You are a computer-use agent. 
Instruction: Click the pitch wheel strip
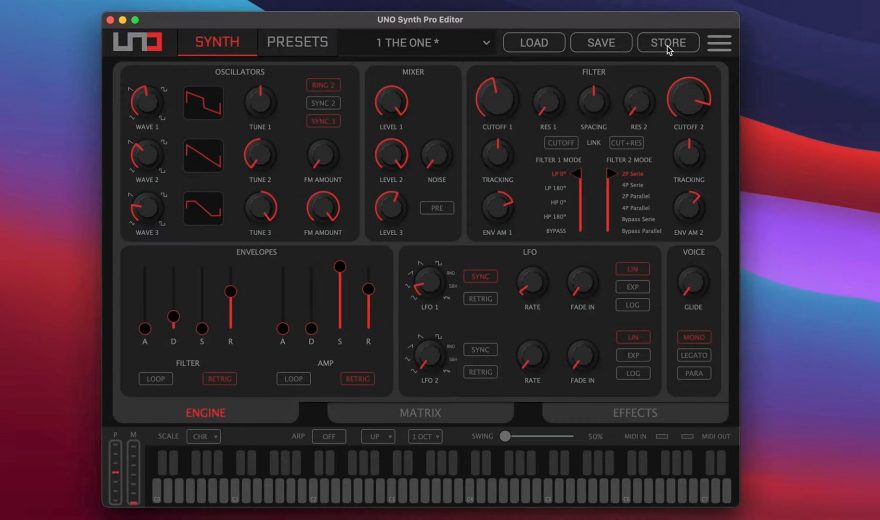[116, 472]
